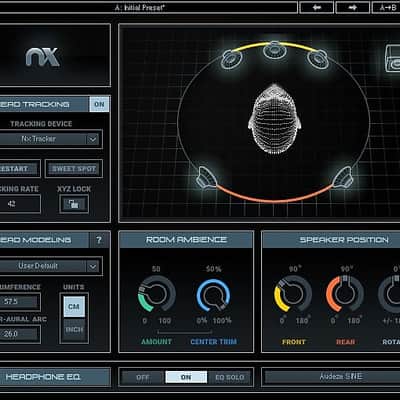
Task: Open the Audeze headphone model selector
Action: pos(332,377)
